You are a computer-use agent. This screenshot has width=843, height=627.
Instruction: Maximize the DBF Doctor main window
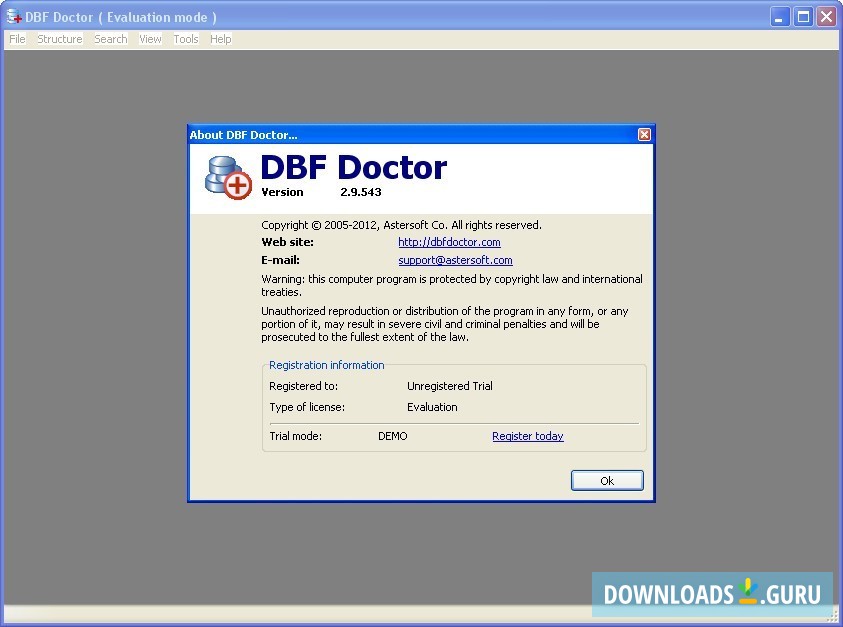(x=802, y=16)
